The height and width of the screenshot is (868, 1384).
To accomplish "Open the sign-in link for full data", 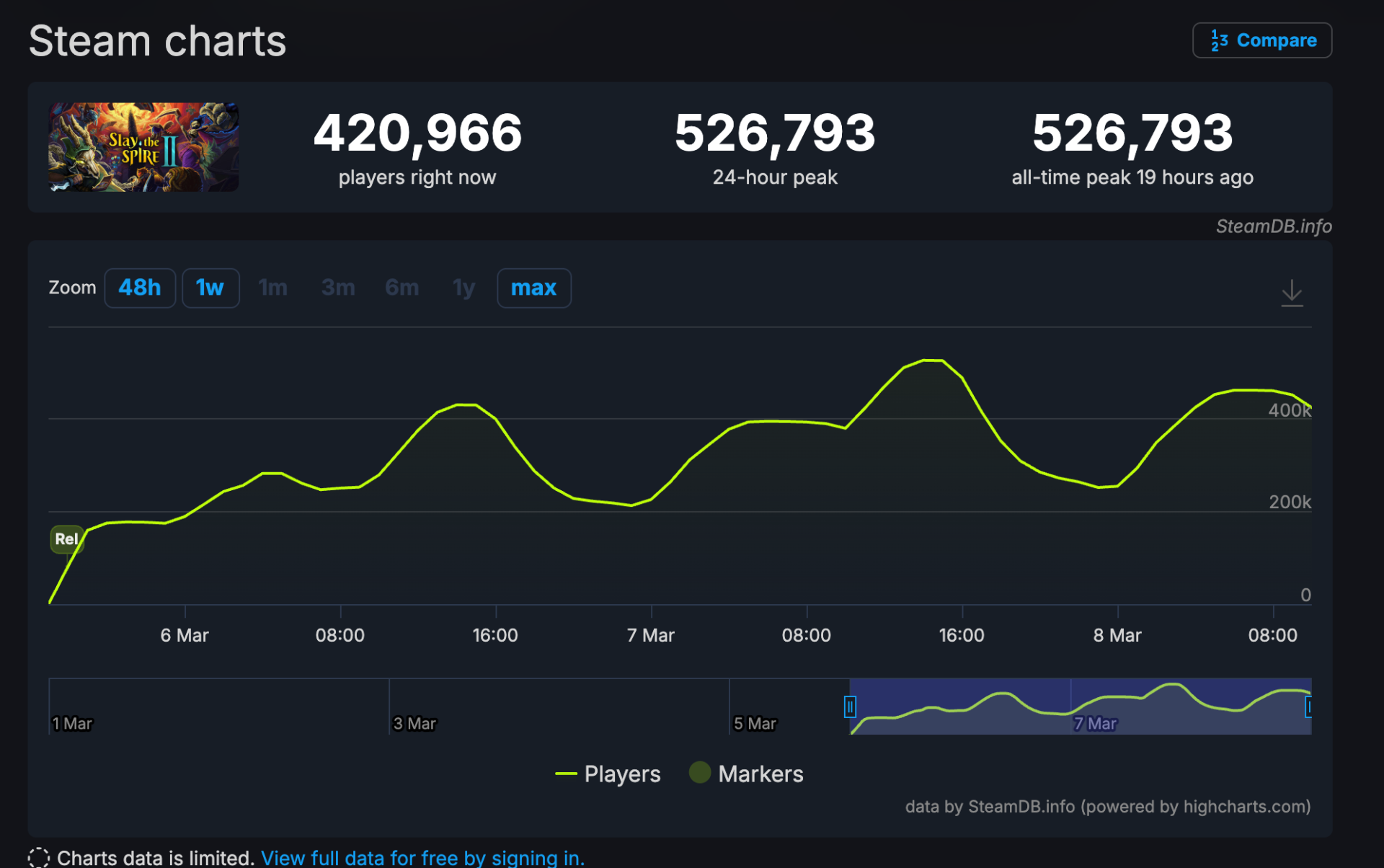I will 422,857.
